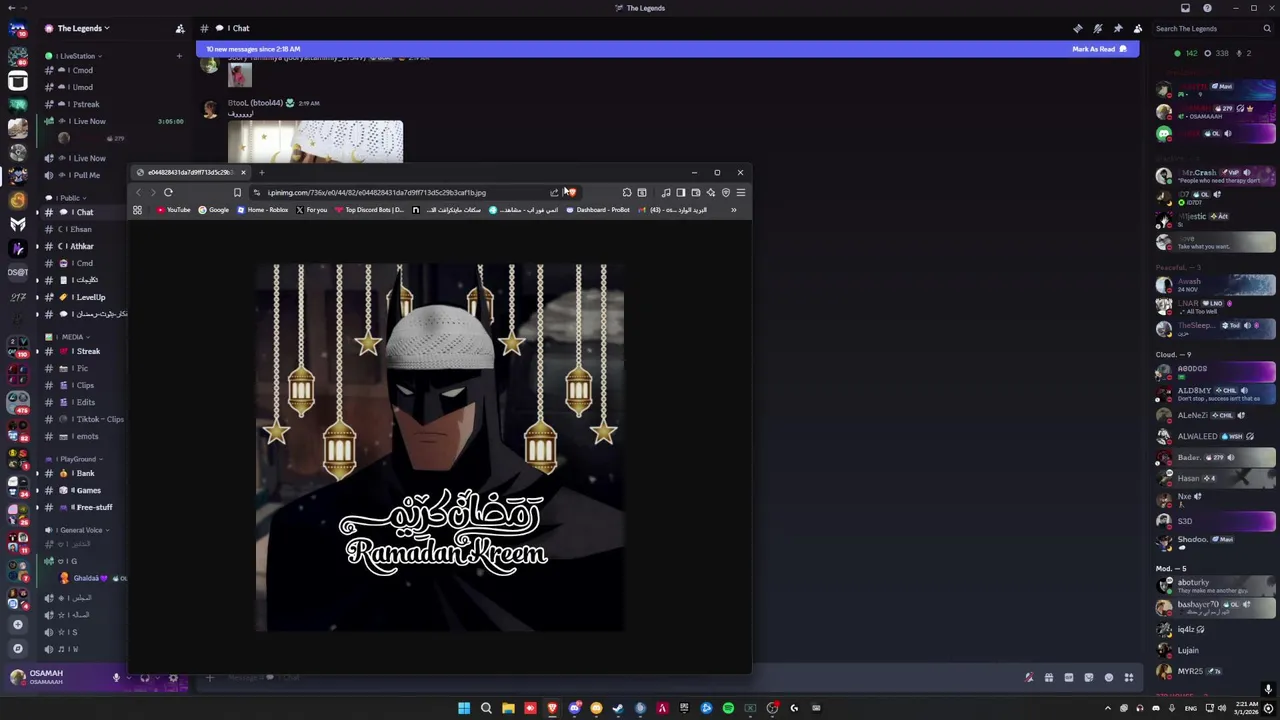The width and height of the screenshot is (1280, 720).
Task: Show more bookmarks chevron
Action: [733, 210]
